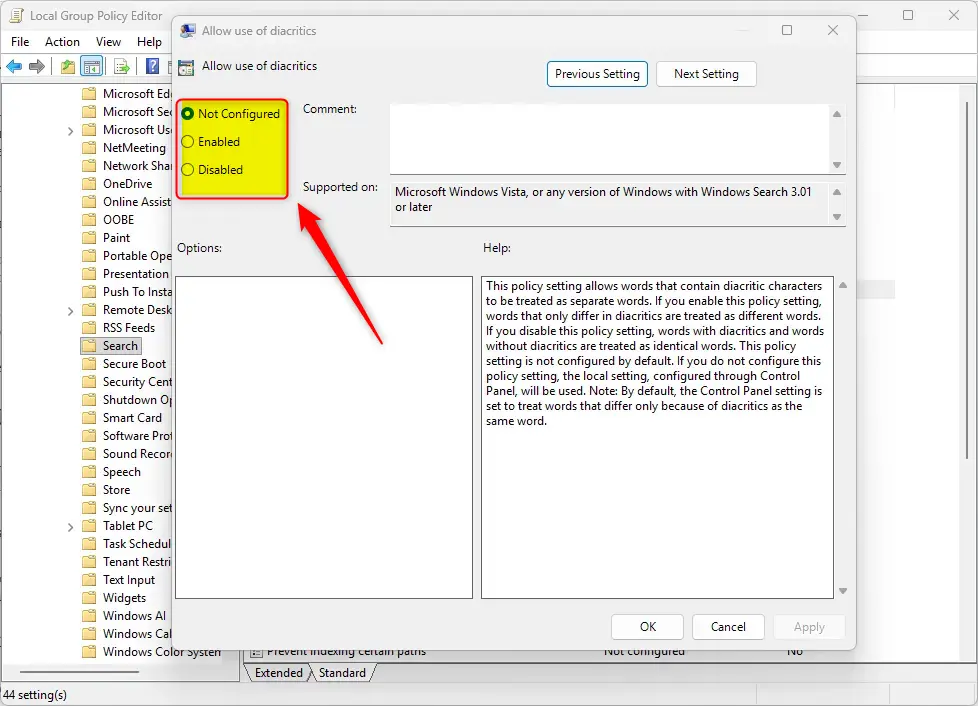
Task: Go up one level with folder-arrow icon
Action: (x=67, y=66)
